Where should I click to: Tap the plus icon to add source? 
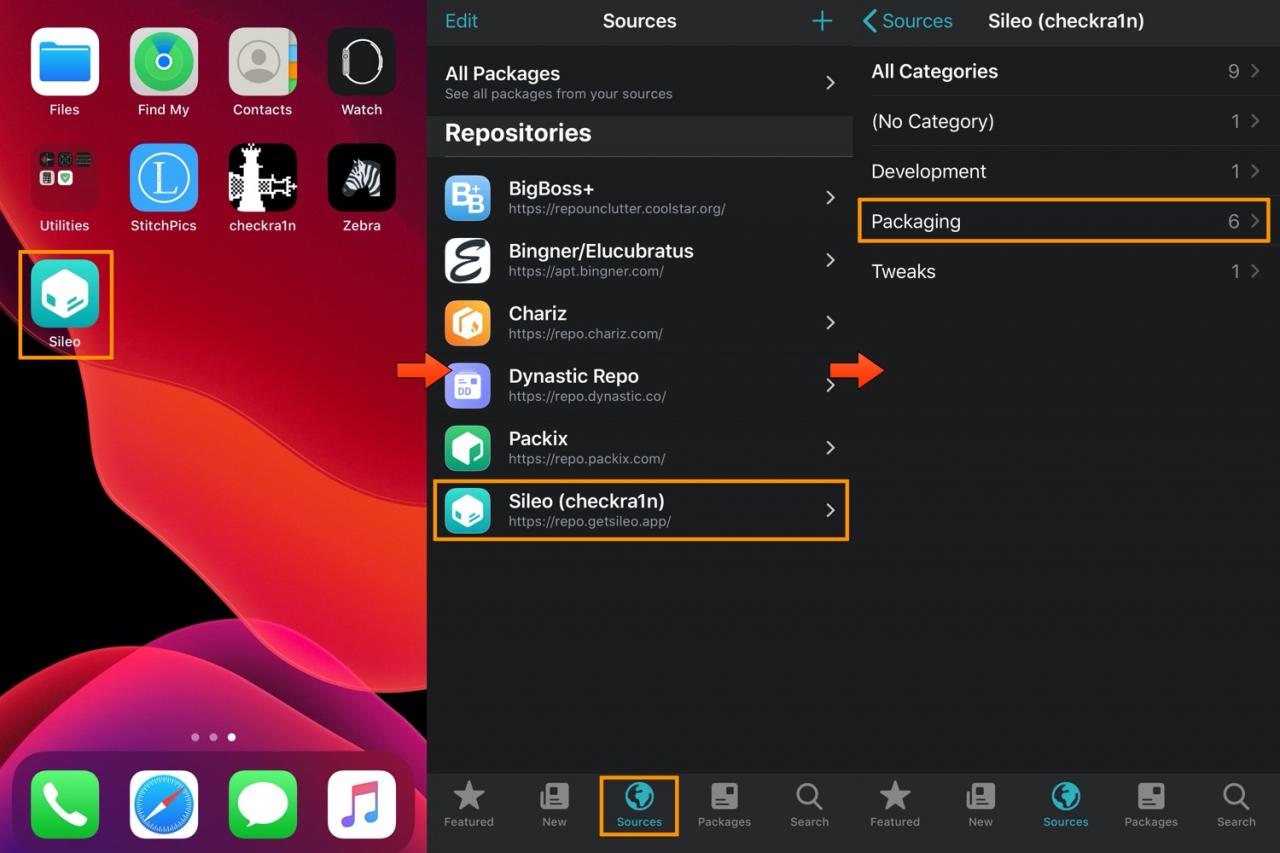point(822,21)
